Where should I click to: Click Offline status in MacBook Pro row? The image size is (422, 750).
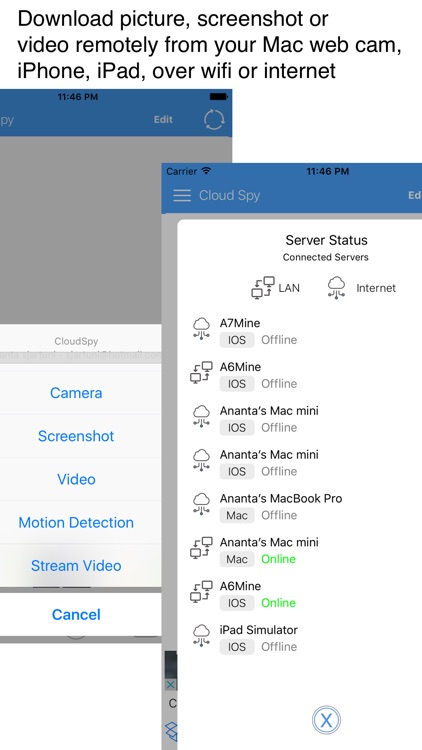click(x=279, y=516)
